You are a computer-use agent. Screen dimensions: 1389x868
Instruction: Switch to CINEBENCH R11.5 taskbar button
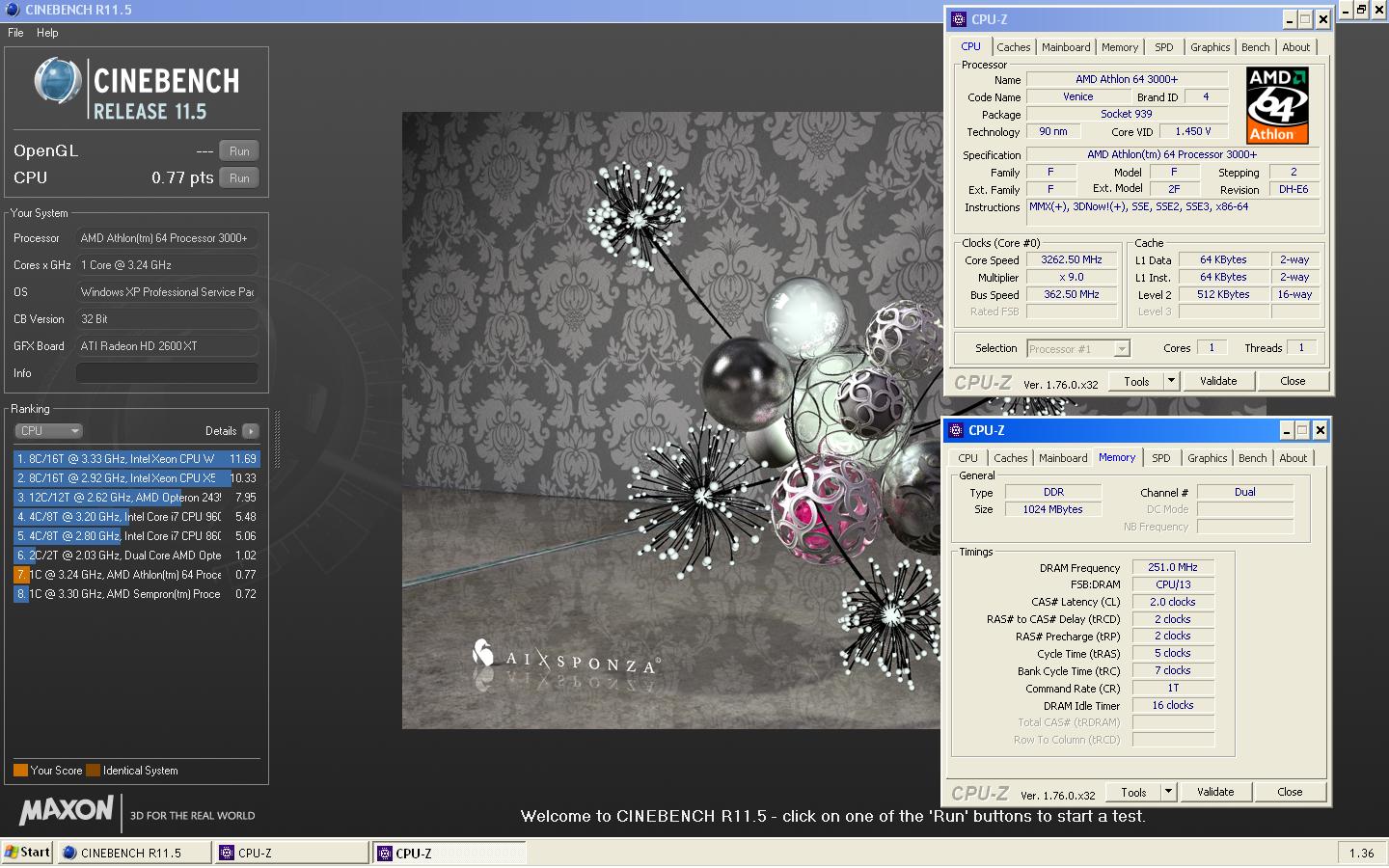[x=133, y=854]
